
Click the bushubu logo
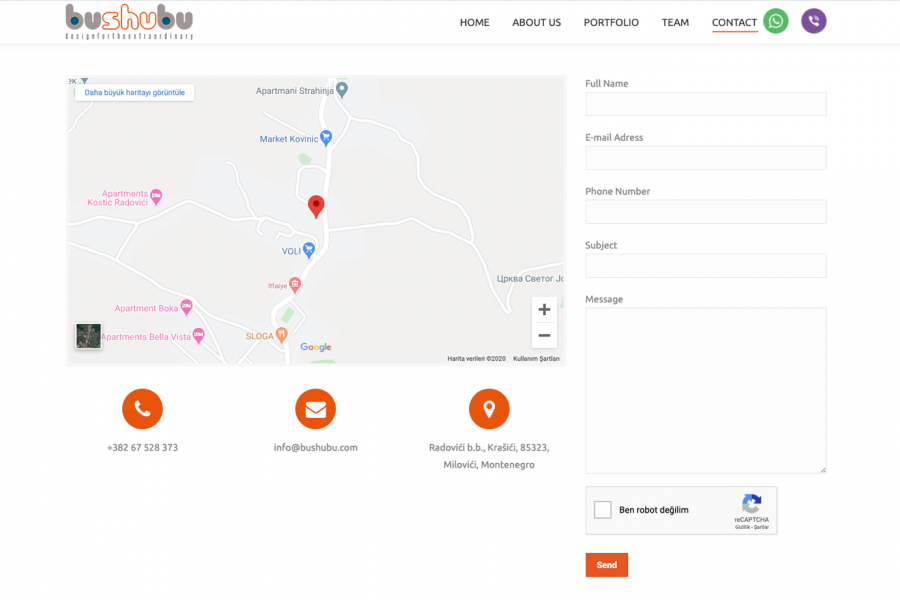(x=129, y=21)
